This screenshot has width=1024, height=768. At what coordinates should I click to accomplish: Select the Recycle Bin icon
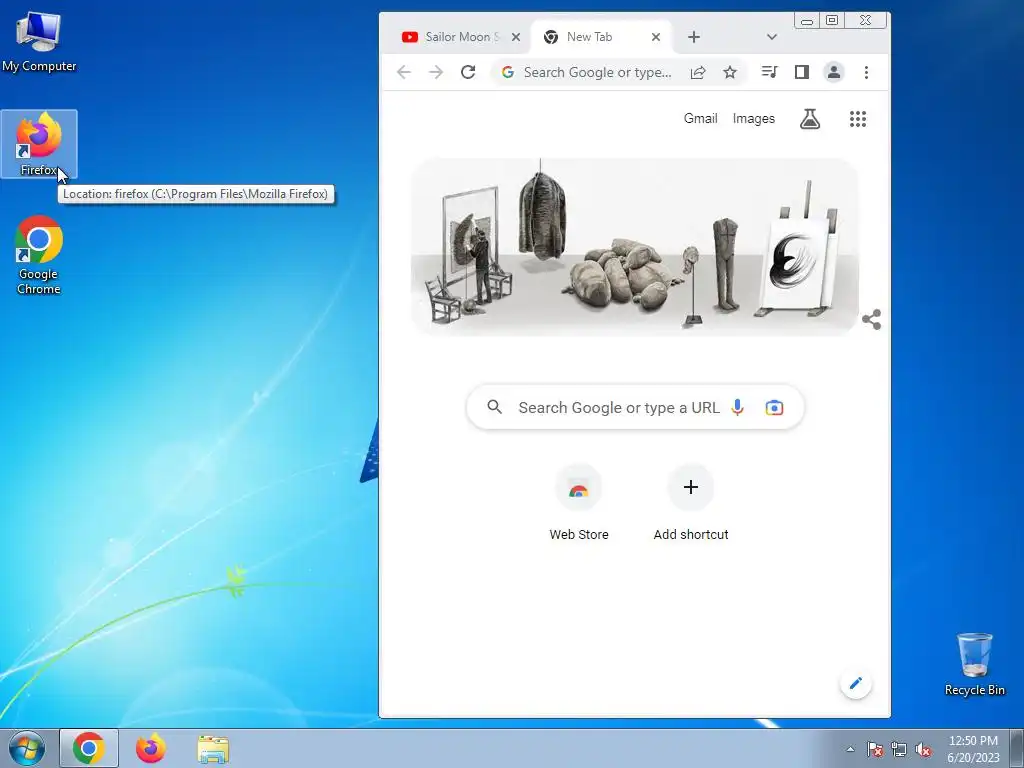[974, 664]
